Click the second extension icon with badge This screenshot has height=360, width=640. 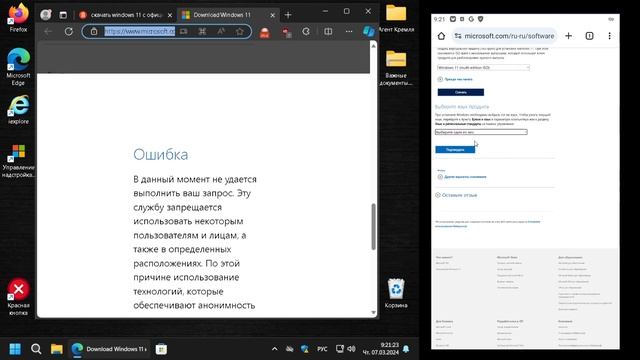point(287,32)
